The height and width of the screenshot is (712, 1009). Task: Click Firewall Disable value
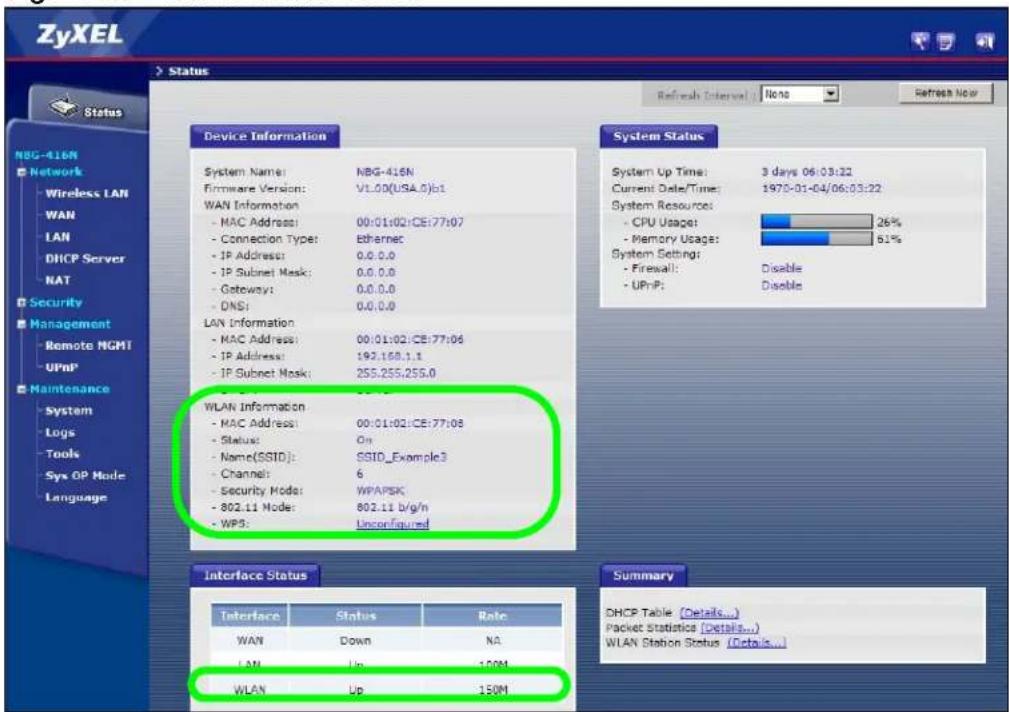(x=781, y=268)
